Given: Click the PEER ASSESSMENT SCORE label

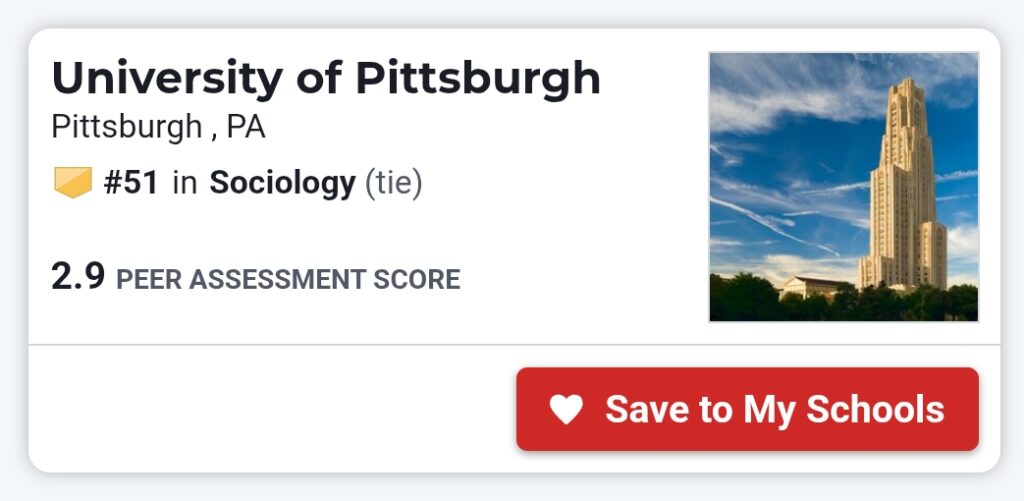Looking at the screenshot, I should (288, 280).
